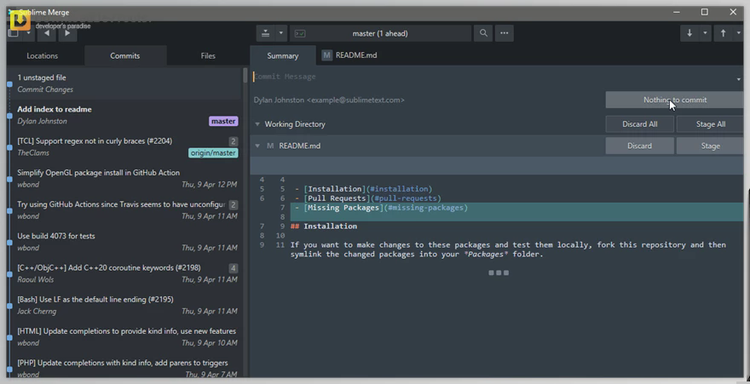This screenshot has height=384, width=750.
Task: Open the stash options dropdown arrow
Action: [x=281, y=33]
